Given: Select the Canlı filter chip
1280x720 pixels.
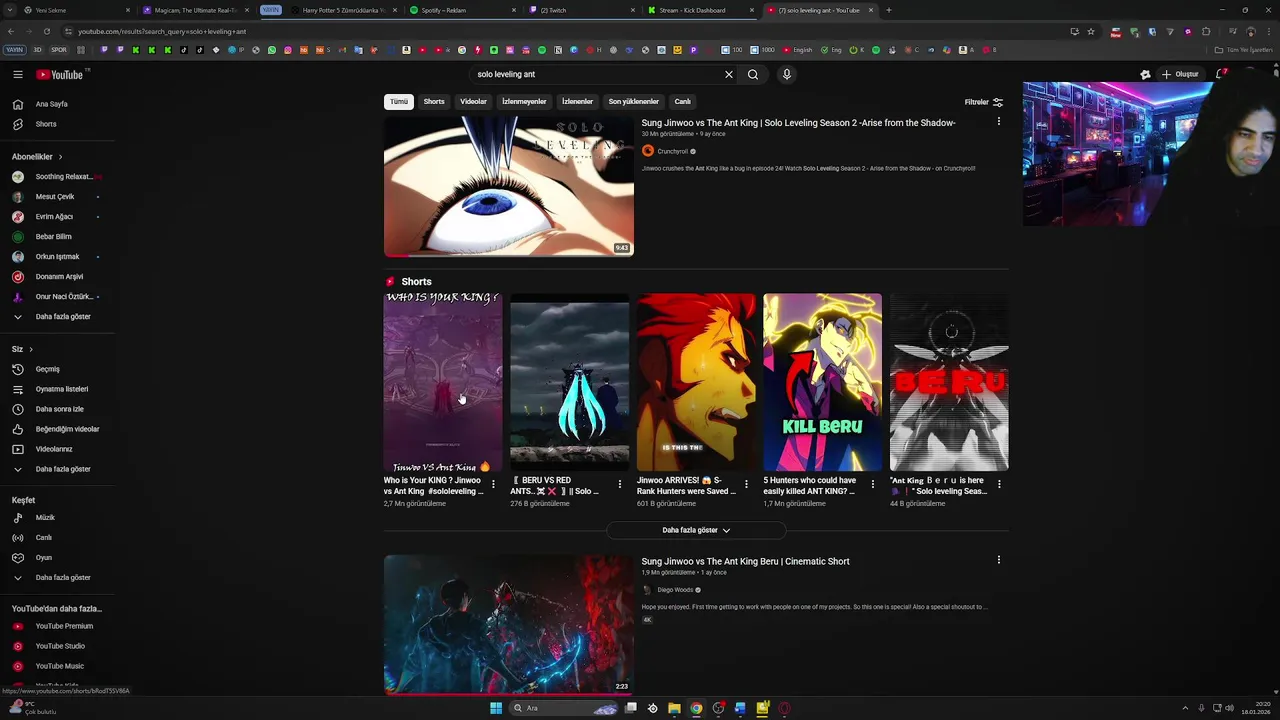Looking at the screenshot, I should pyautogui.click(x=682, y=102).
